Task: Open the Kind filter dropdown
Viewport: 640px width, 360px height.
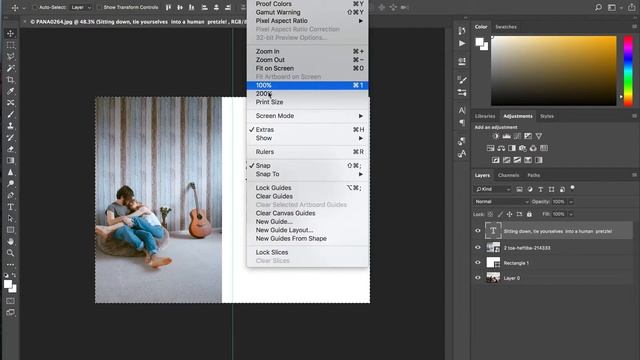Action: coord(493,189)
